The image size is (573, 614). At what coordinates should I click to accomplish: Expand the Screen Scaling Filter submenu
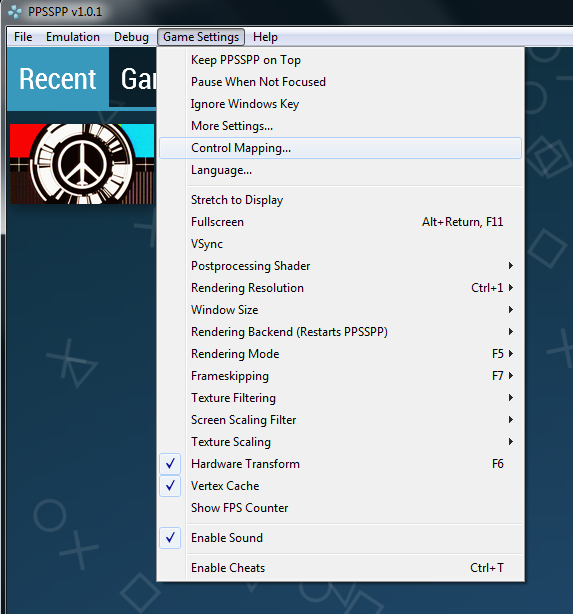340,420
